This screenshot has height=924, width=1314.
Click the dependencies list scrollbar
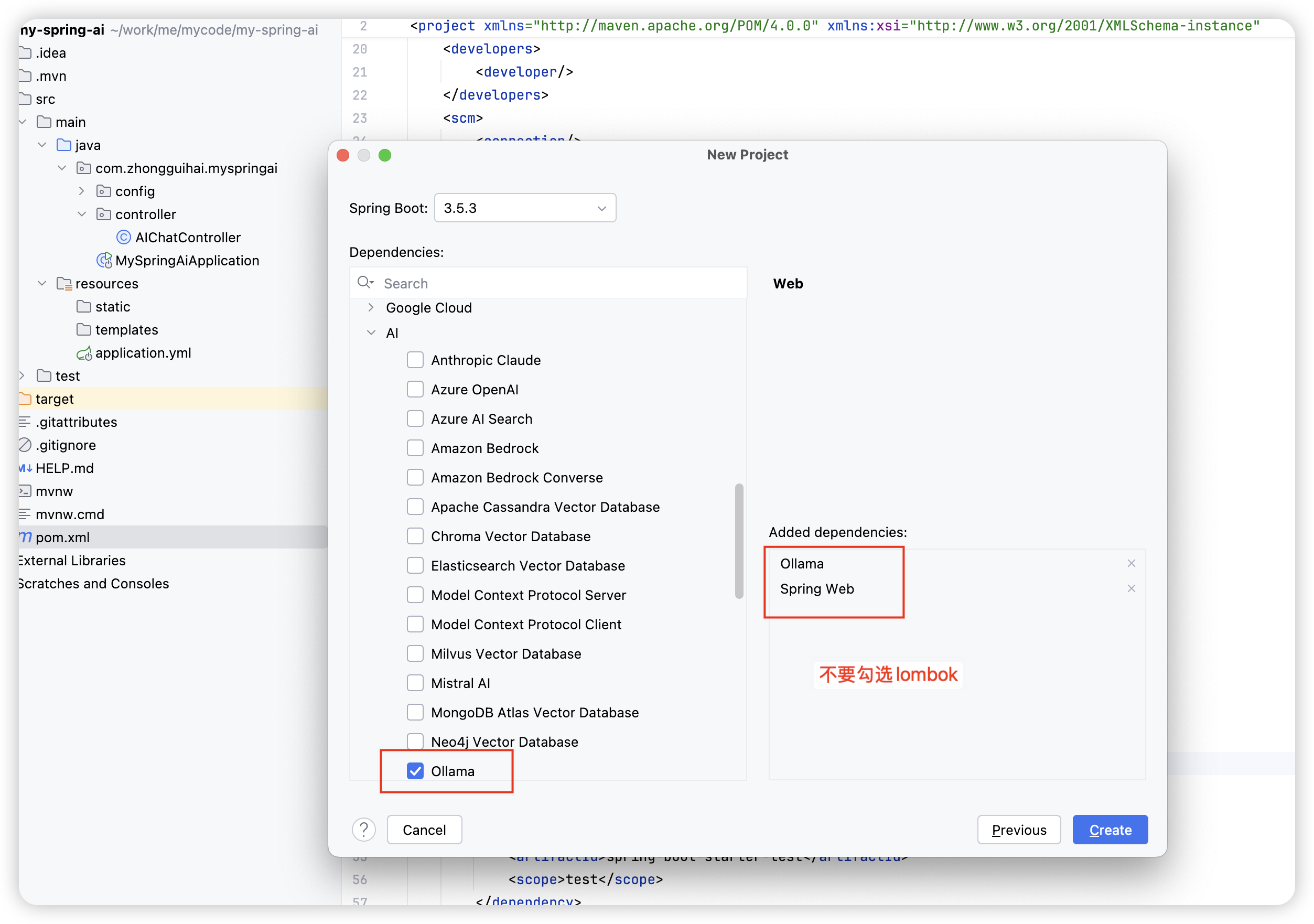tap(739, 541)
